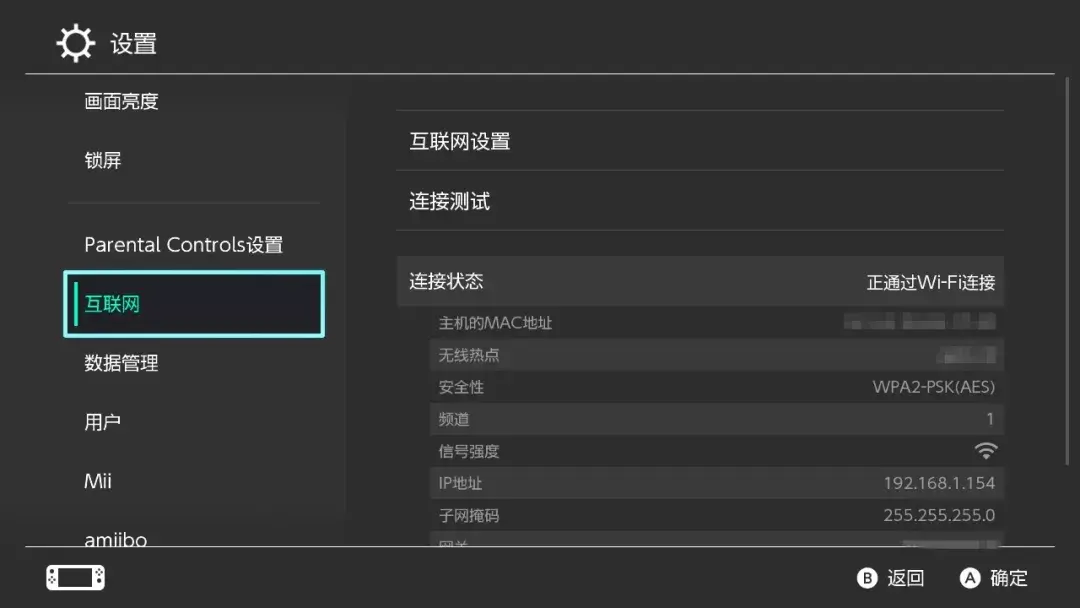
Task: Select 互联网 sidebar item
Action: coord(194,304)
